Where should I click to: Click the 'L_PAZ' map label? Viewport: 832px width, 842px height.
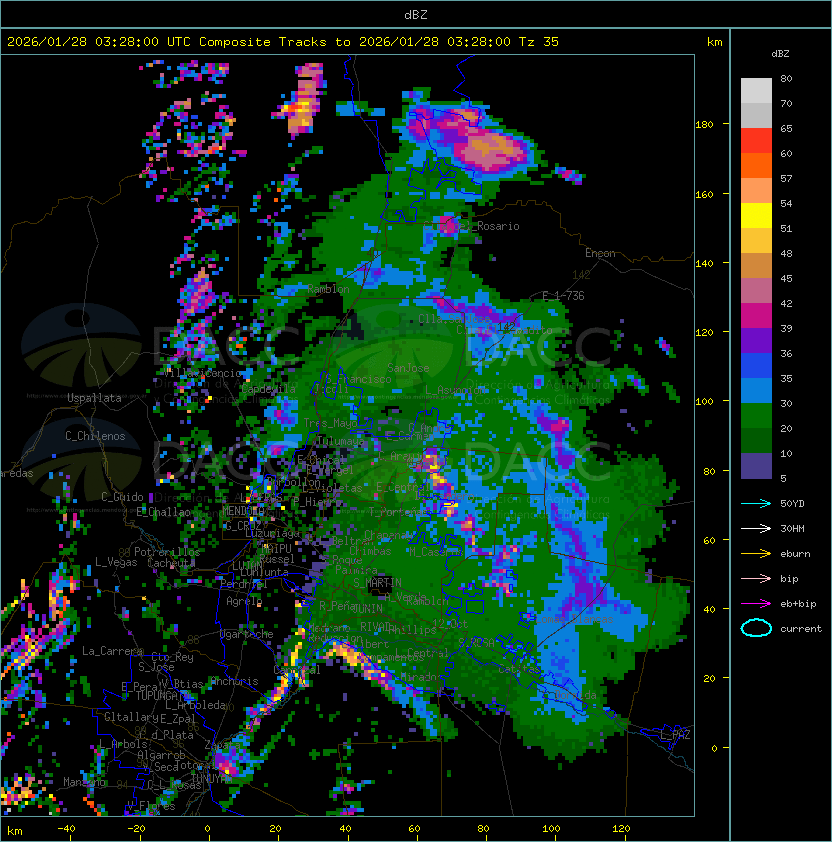coord(675,735)
